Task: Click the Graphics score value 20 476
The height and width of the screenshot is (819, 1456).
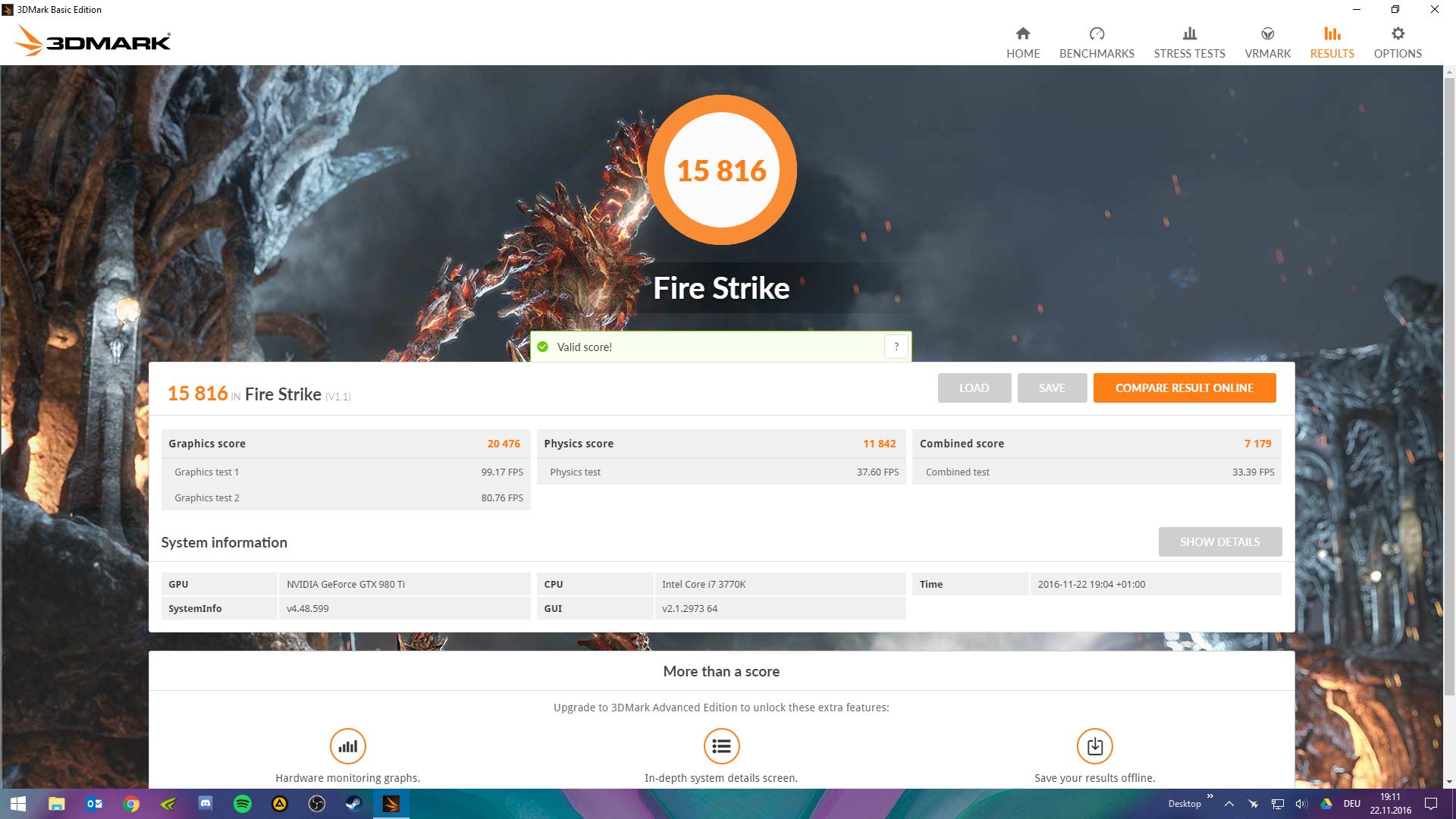Action: pyautogui.click(x=504, y=444)
